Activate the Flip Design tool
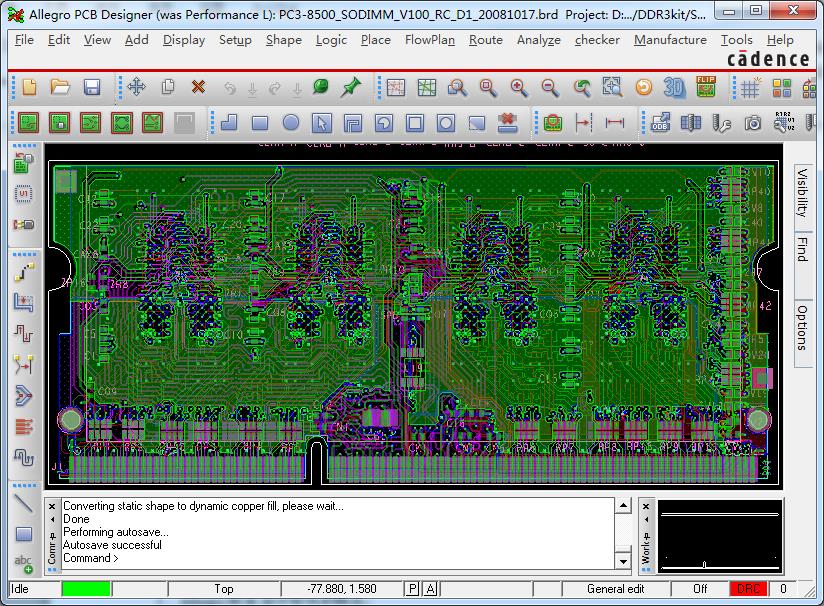This screenshot has width=824, height=606. coord(705,88)
